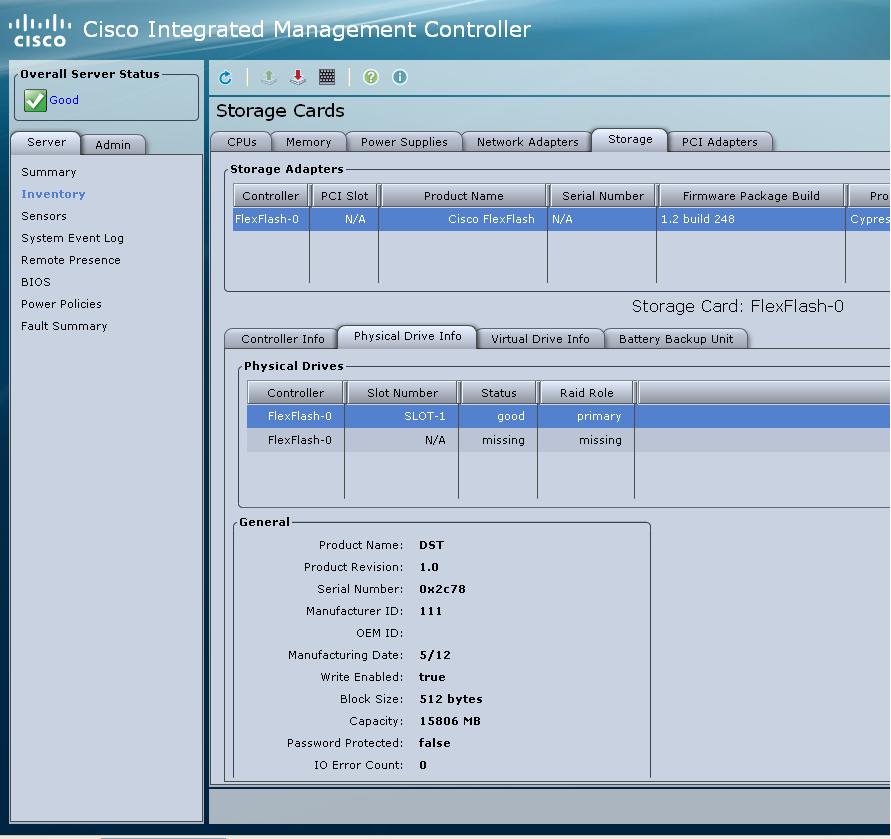Select the SLOT-1 physical drive row

568,417
